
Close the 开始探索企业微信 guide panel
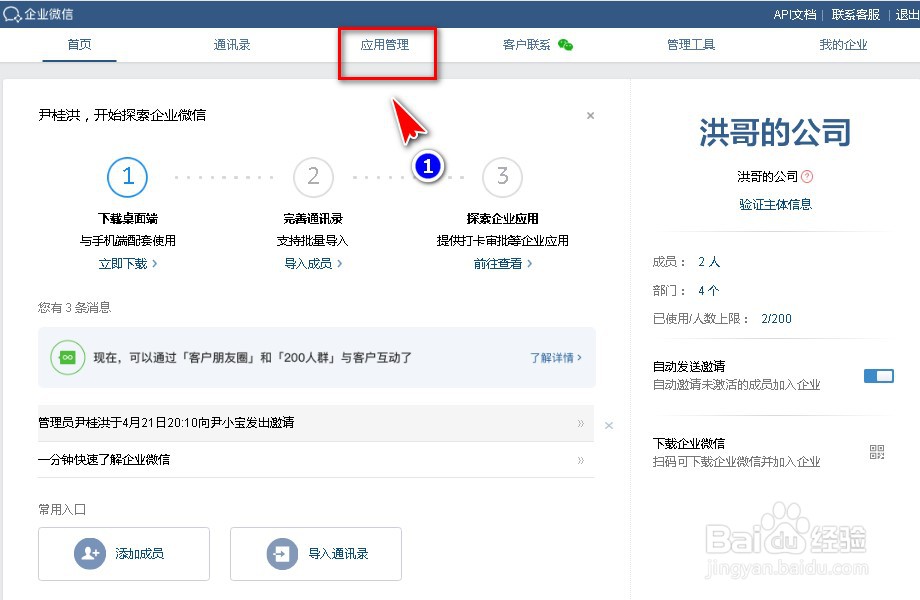[590, 116]
